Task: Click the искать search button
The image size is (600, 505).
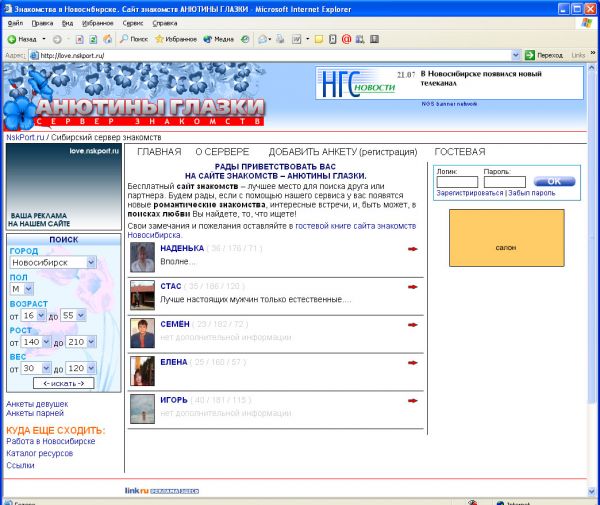Action: pyautogui.click(x=64, y=383)
